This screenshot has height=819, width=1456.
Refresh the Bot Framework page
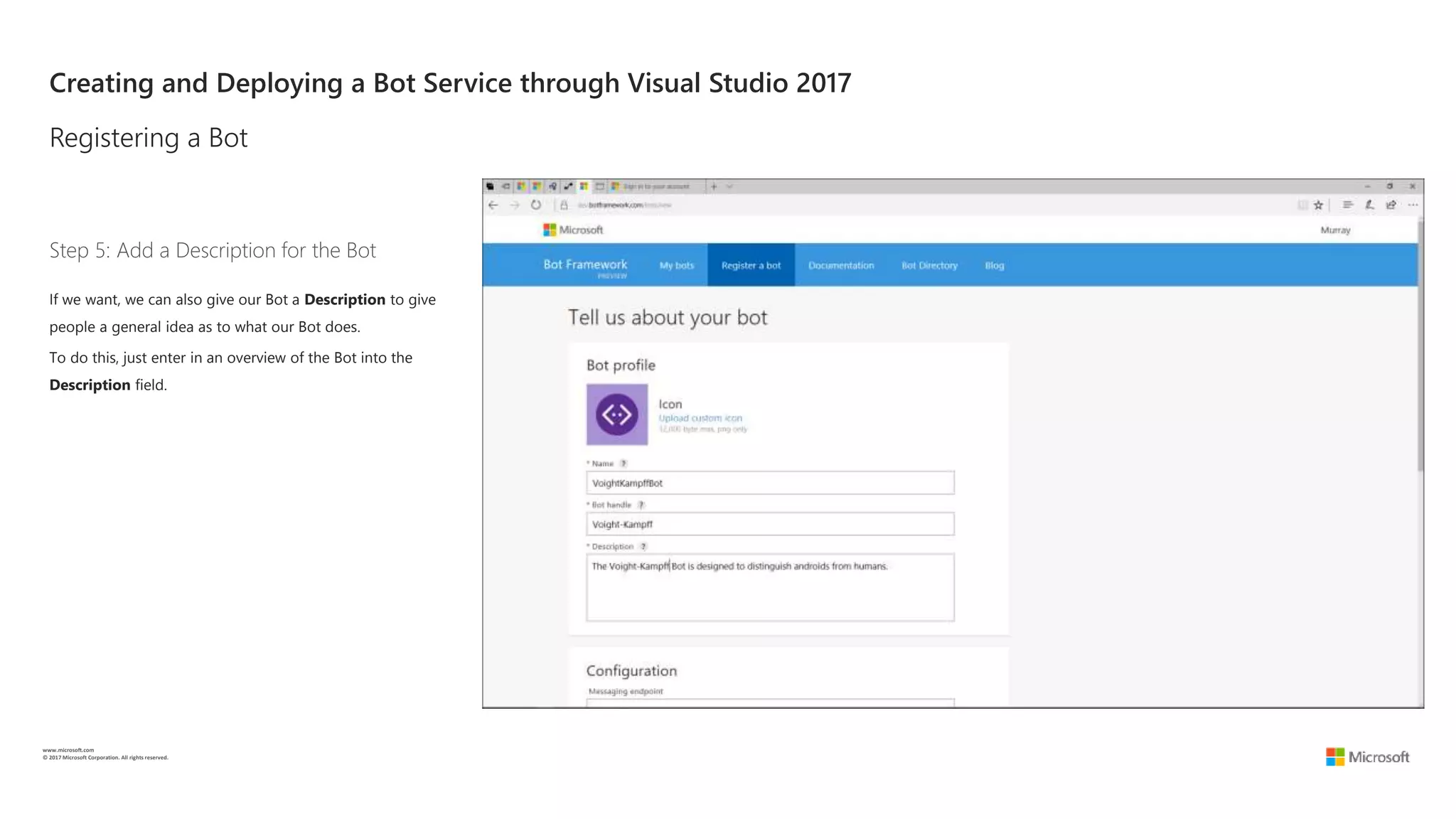point(536,205)
